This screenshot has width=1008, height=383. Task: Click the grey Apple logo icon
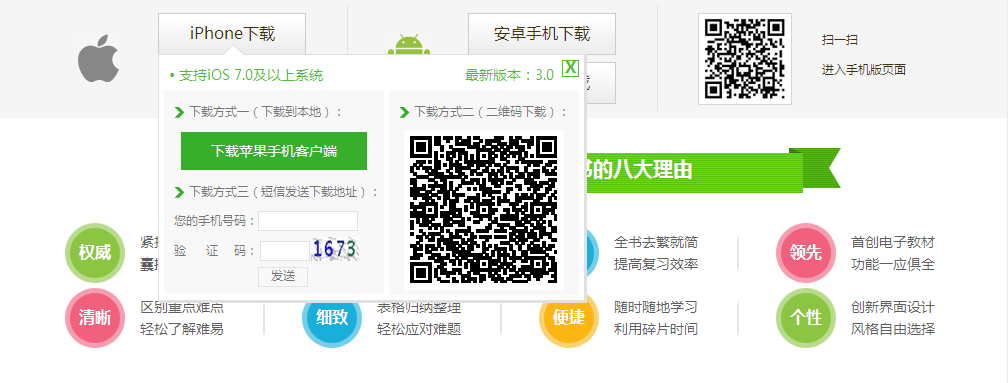[x=98, y=58]
